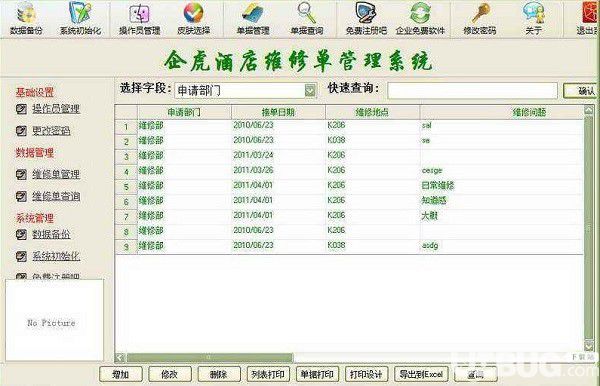Click the 快速查询 input field
Viewport: 600px width, 386px height.
coord(472,91)
